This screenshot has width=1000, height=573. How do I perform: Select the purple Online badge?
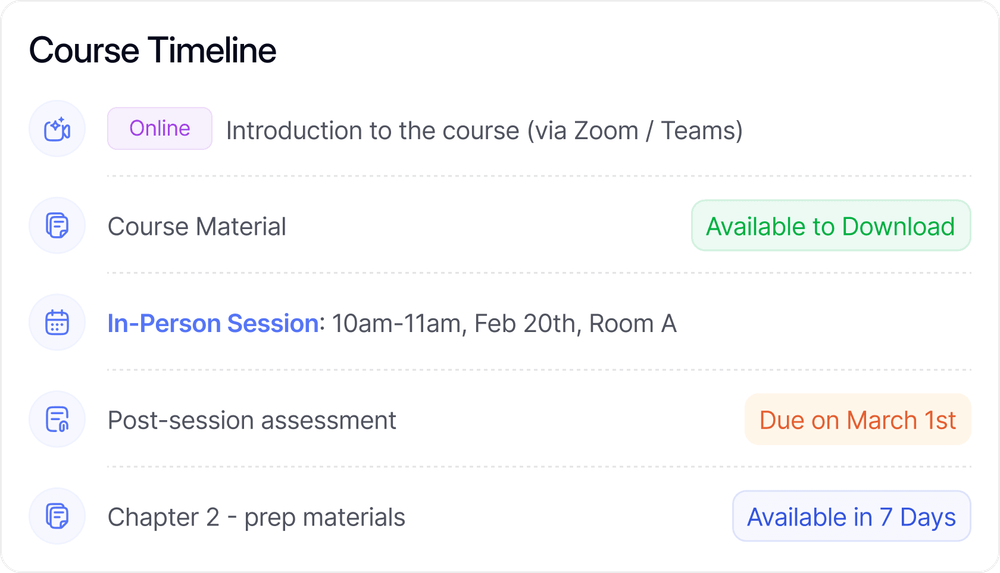click(160, 129)
